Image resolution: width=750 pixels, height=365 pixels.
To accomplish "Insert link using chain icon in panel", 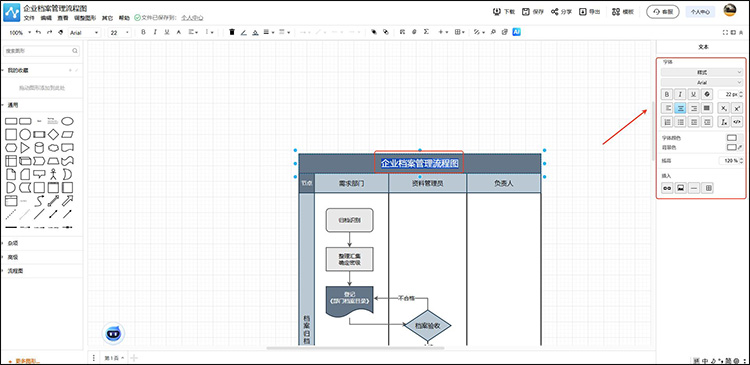I will 667,188.
